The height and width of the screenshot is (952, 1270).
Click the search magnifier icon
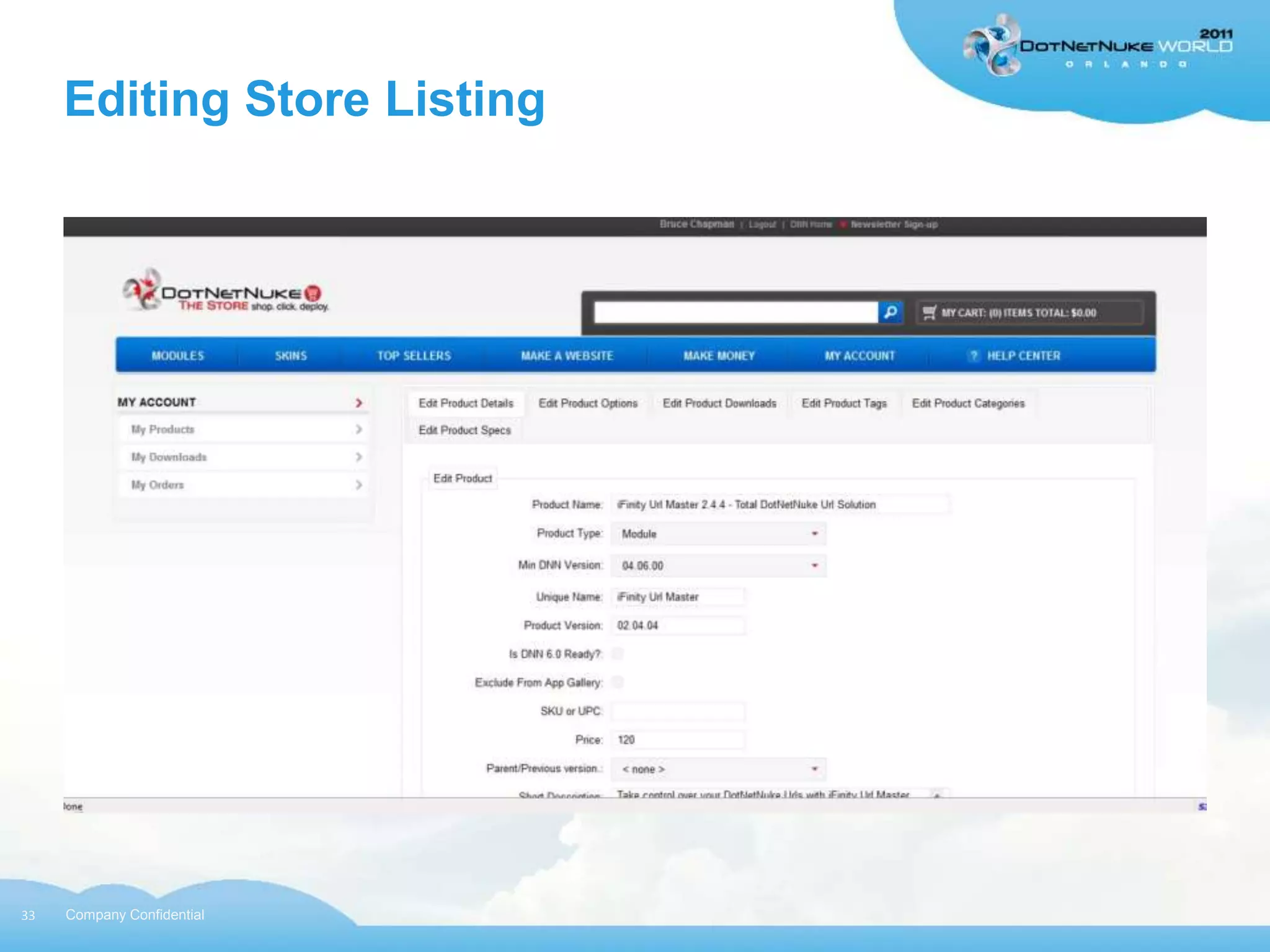click(890, 312)
